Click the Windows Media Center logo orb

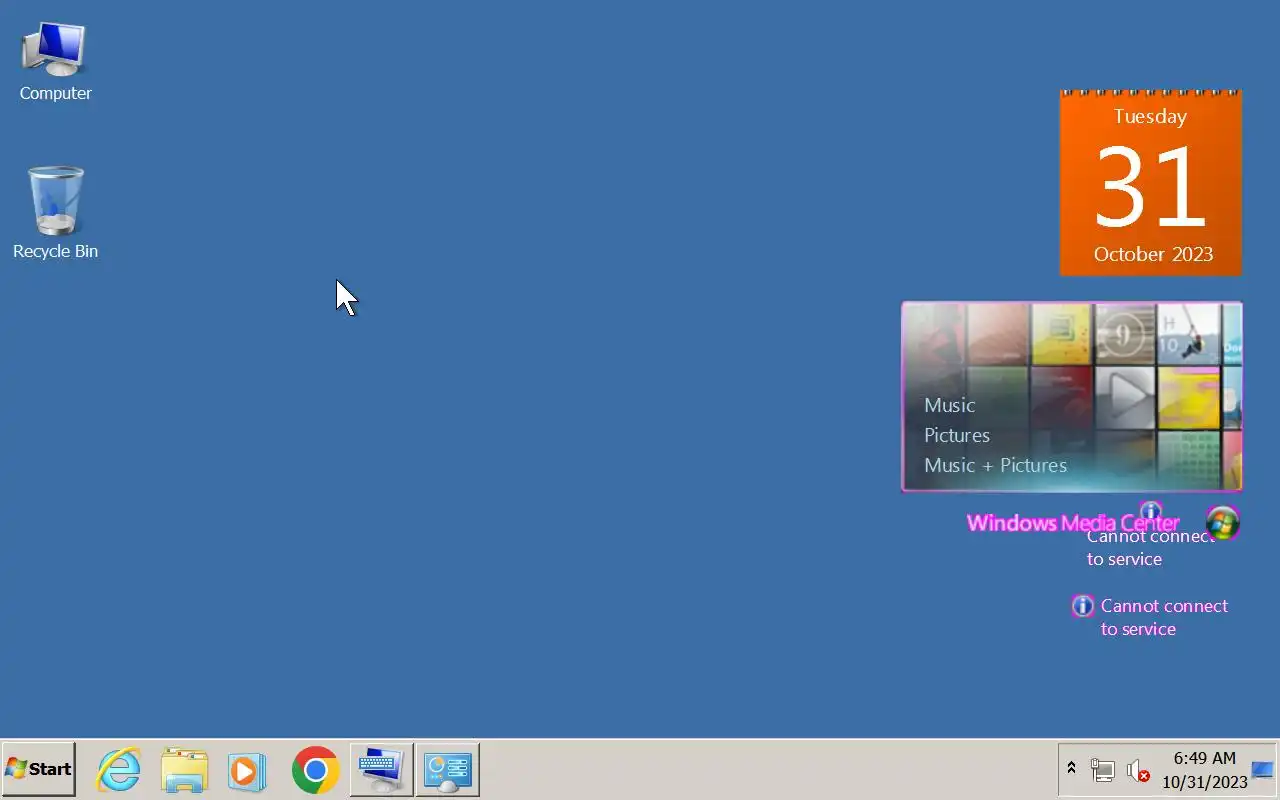point(1222,522)
